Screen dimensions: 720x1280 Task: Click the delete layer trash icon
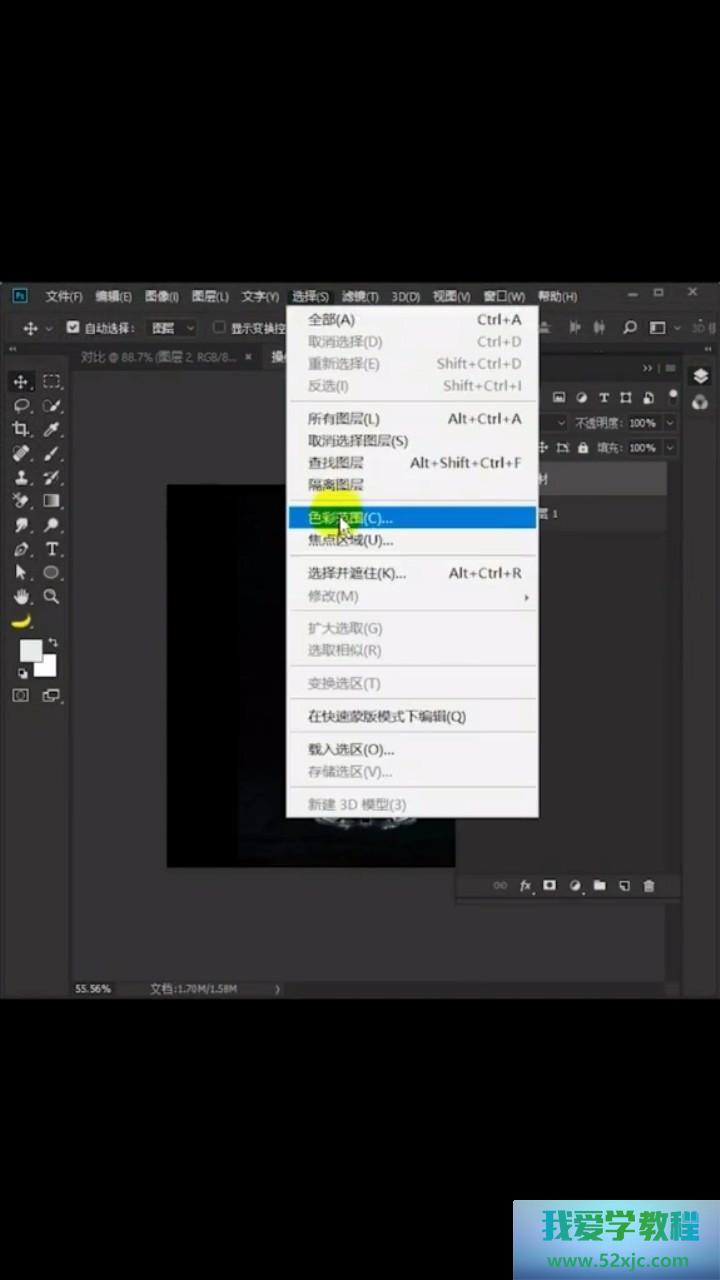[649, 886]
